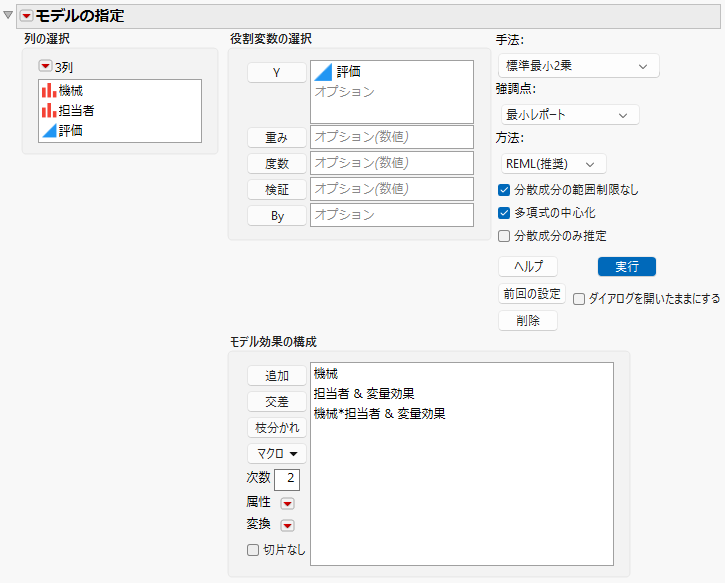The width and height of the screenshot is (725, 583).
Task: Open the 変換 red triangle menu
Action: click(x=287, y=525)
